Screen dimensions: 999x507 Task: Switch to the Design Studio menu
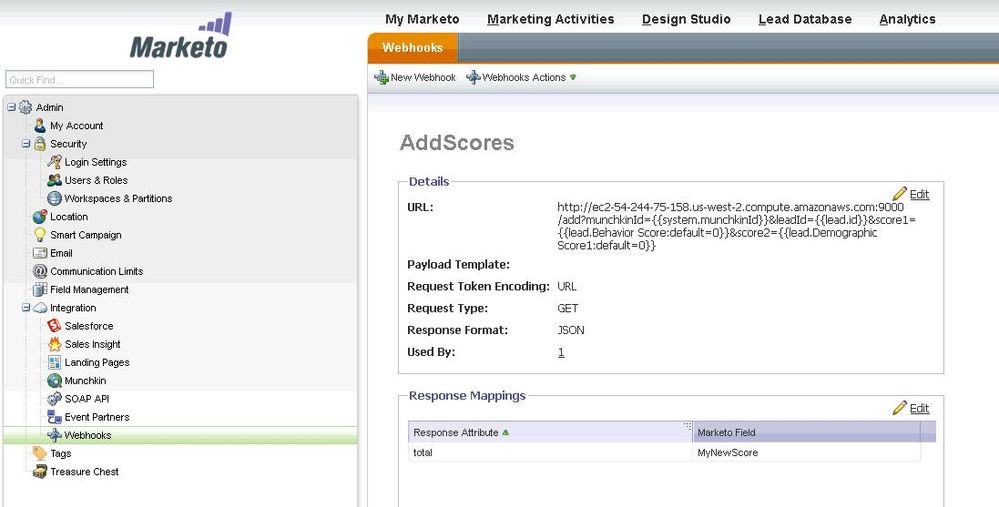click(685, 19)
